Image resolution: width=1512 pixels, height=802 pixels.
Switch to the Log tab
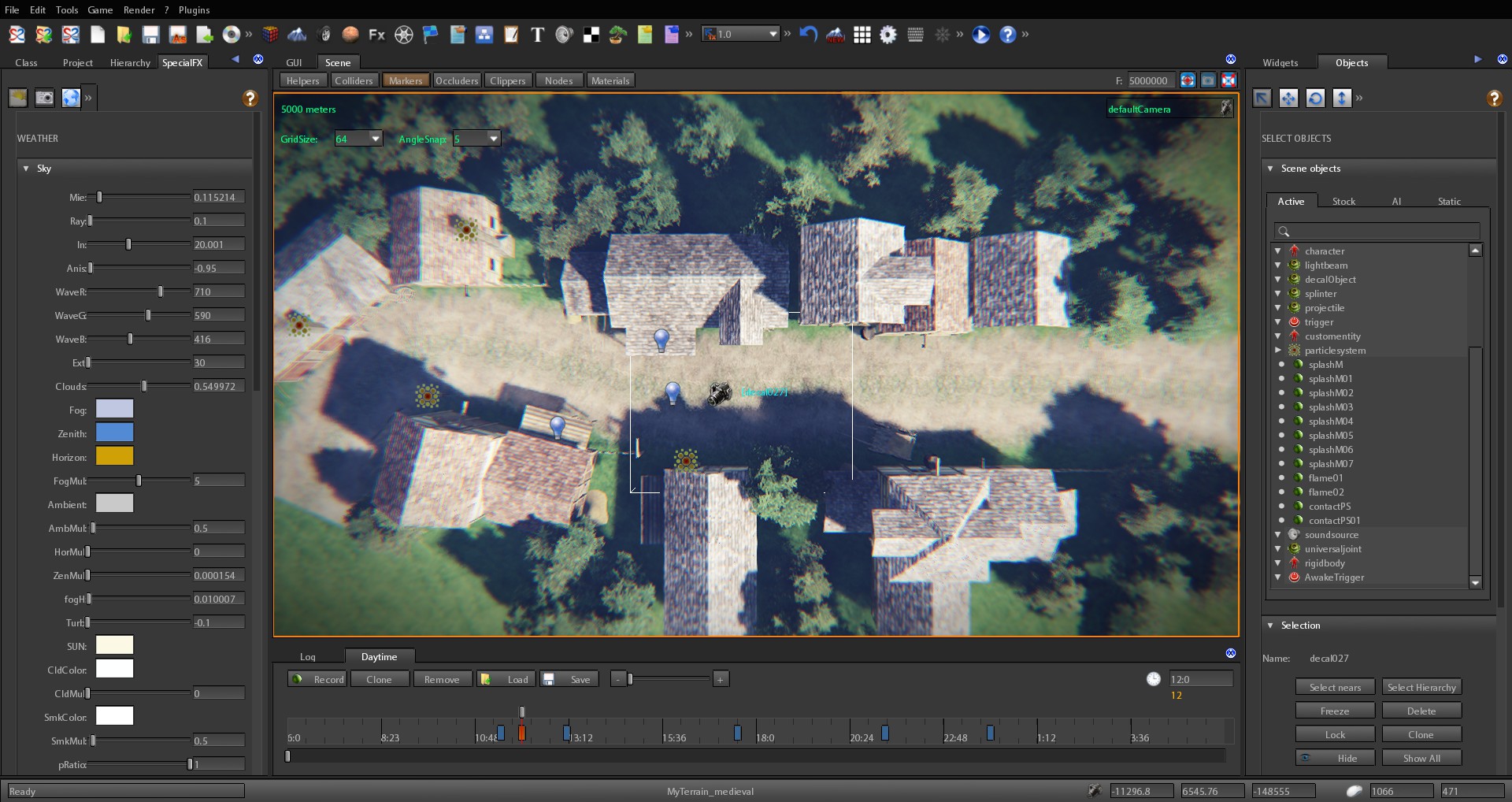tap(307, 656)
